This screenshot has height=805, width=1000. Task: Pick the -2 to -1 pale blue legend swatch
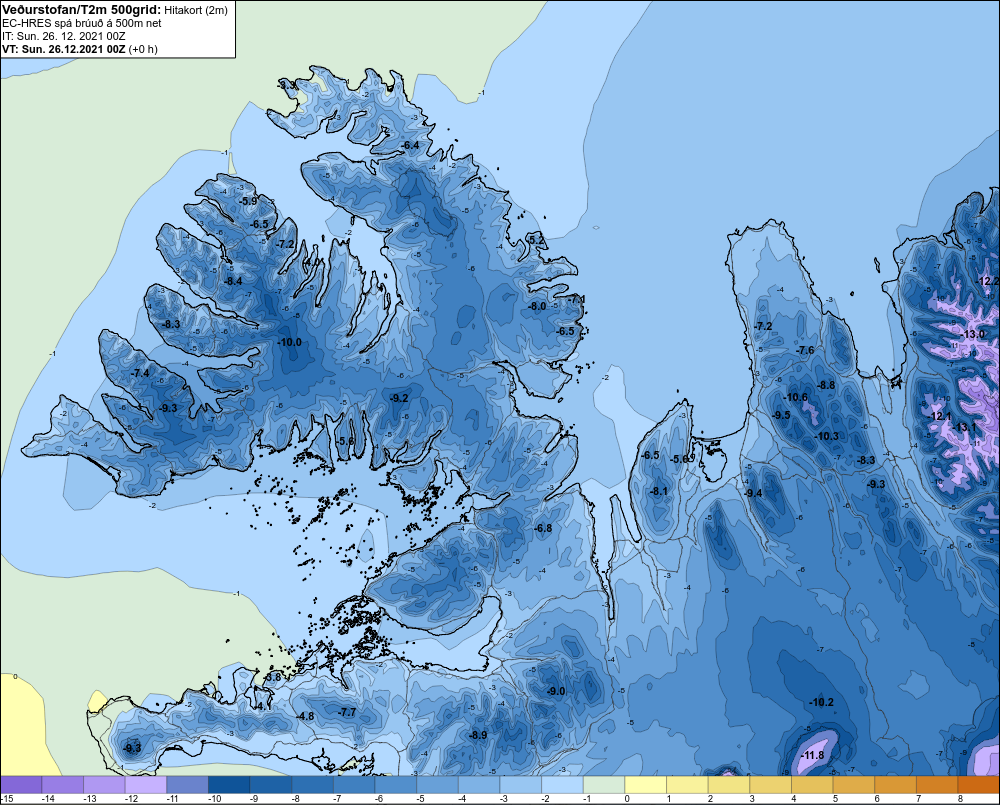[x=562, y=785]
